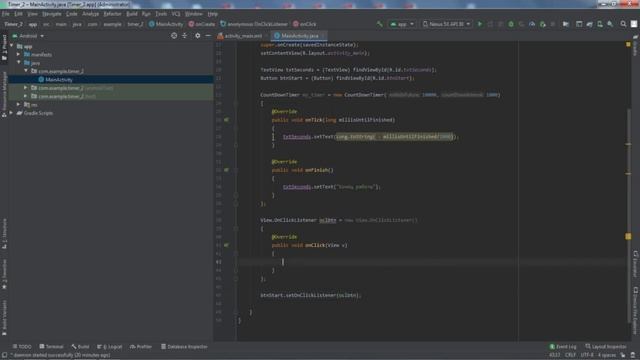The image size is (640, 360).
Task: Open the Android project view dropdown
Action: point(28,36)
